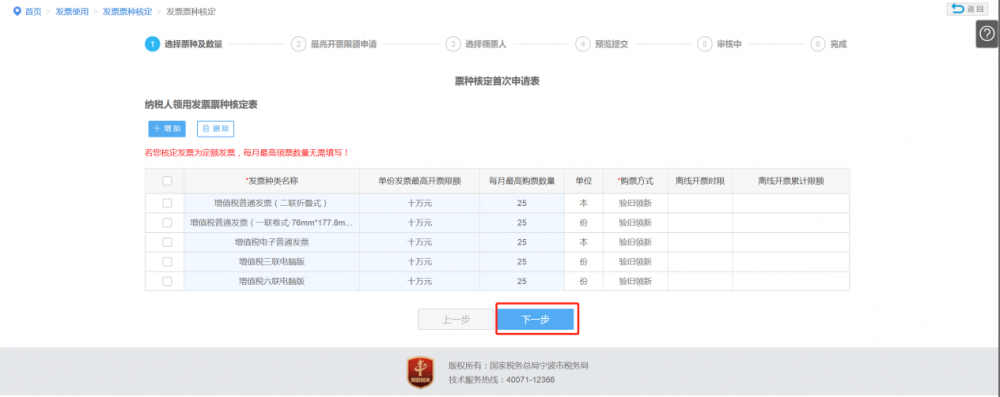Select step 最高开票限额申请
The height and width of the screenshot is (397, 1000).
tap(343, 45)
